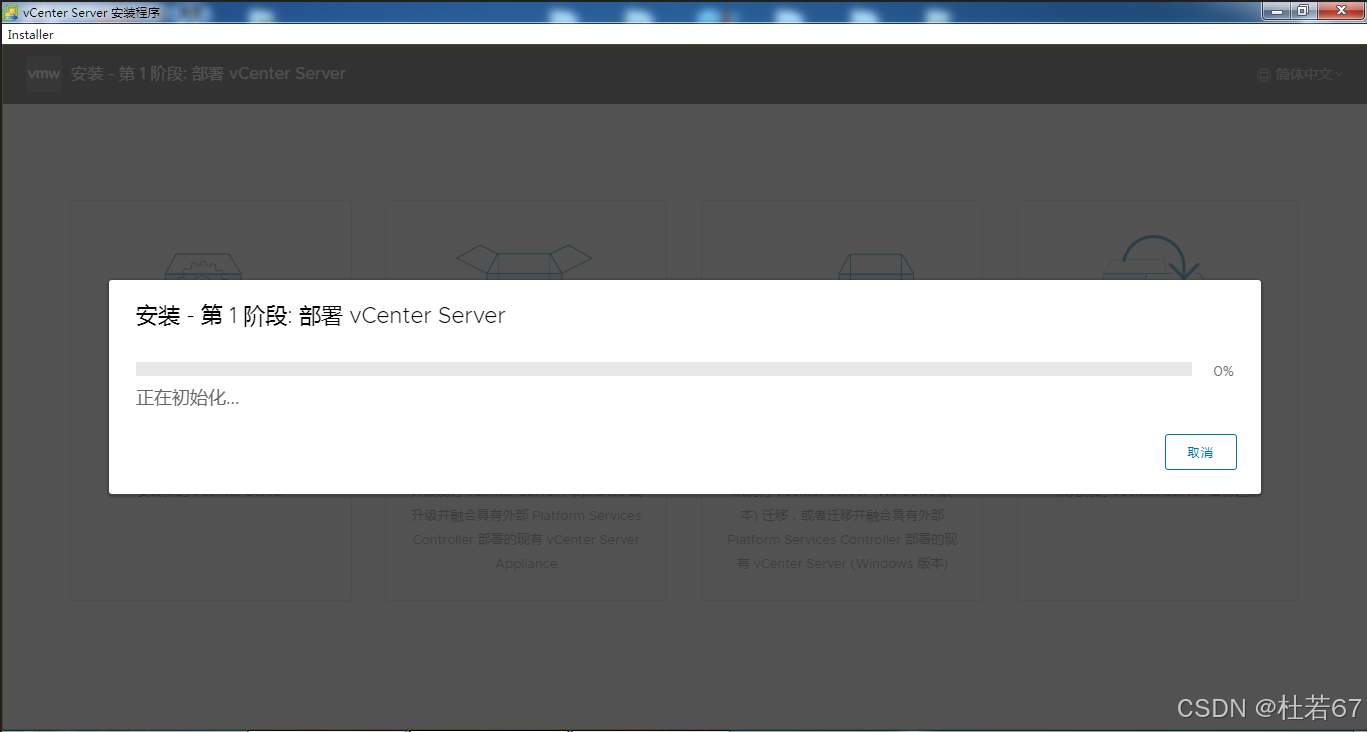The image size is (1367, 732).
Task: Click the migrate card description mentioning Windows 版本
Action: pyautogui.click(x=842, y=528)
